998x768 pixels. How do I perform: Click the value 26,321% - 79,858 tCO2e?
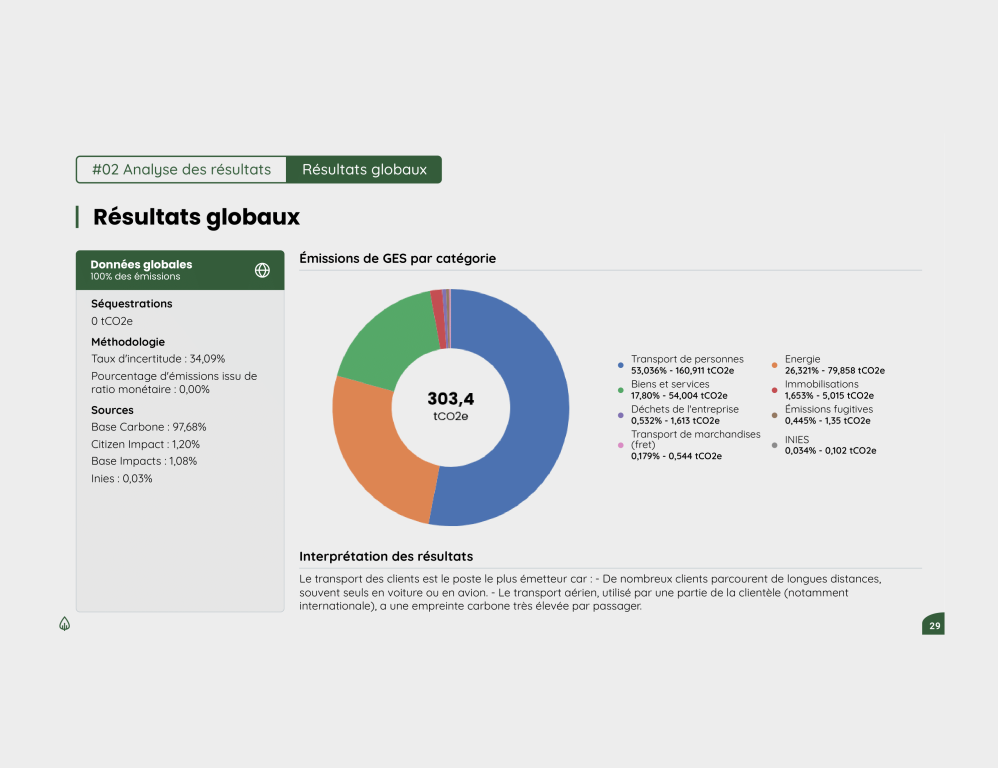click(x=834, y=370)
